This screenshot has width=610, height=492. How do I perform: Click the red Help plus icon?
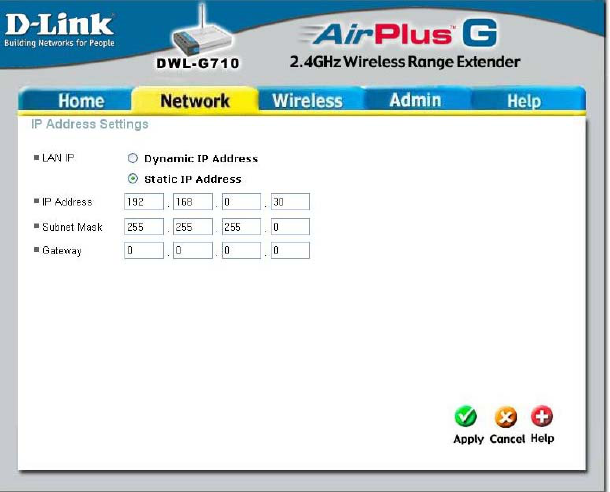coord(542,416)
